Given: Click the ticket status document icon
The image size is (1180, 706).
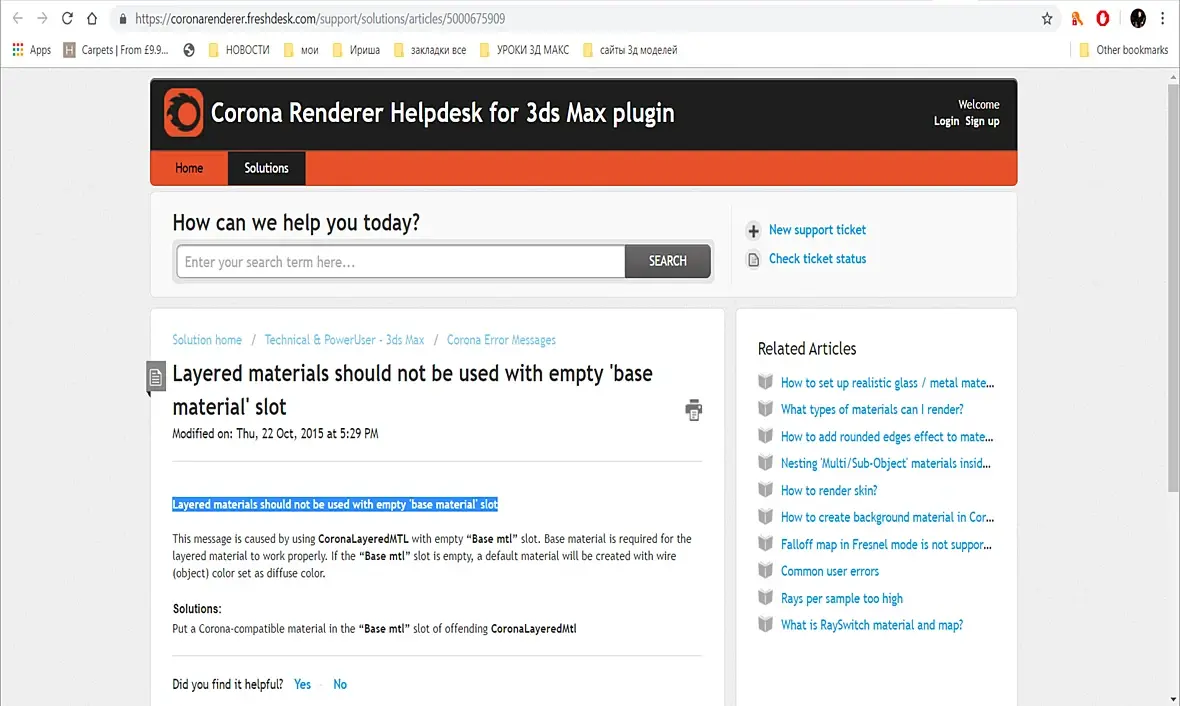Looking at the screenshot, I should (753, 260).
